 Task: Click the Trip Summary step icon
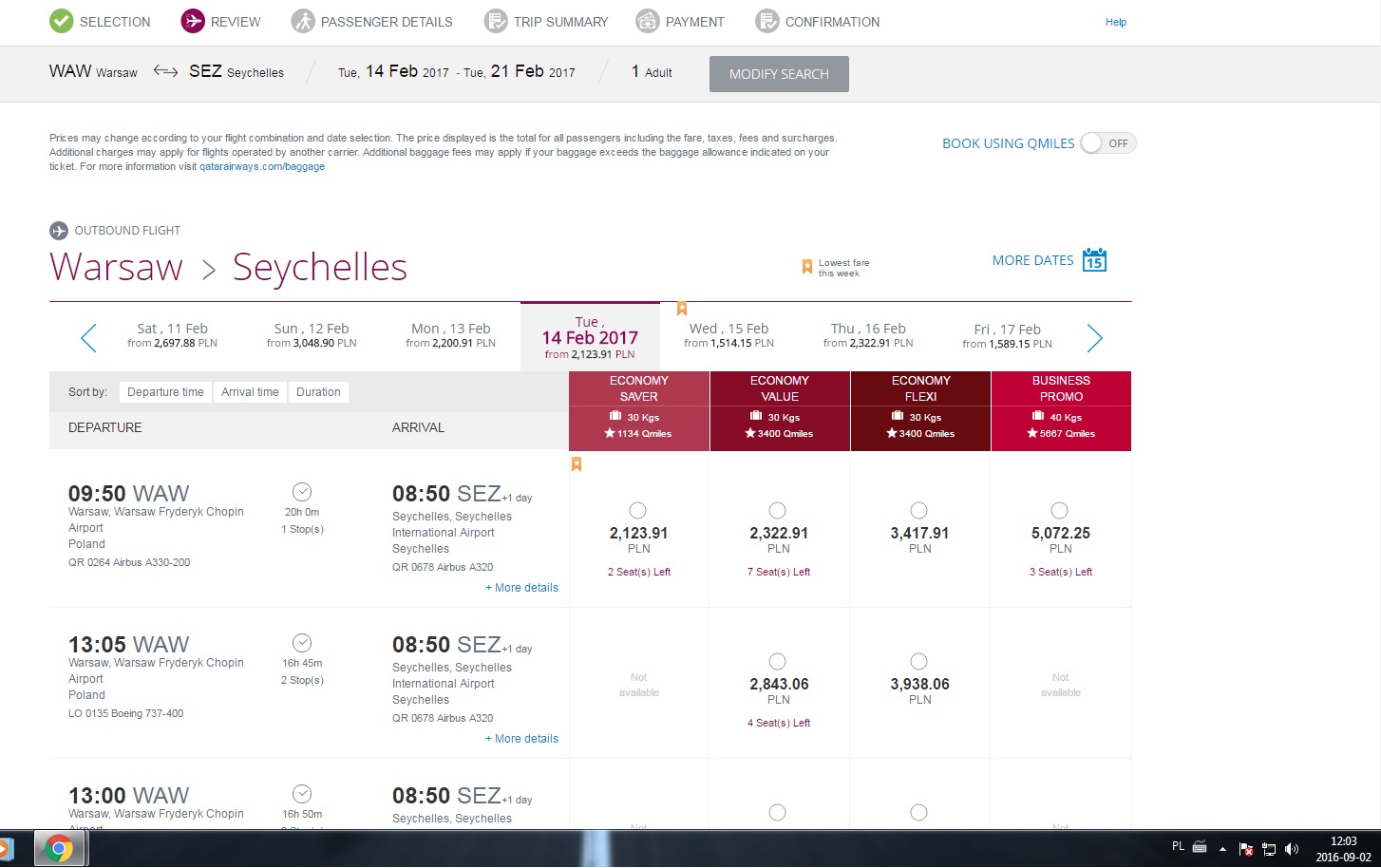click(496, 21)
